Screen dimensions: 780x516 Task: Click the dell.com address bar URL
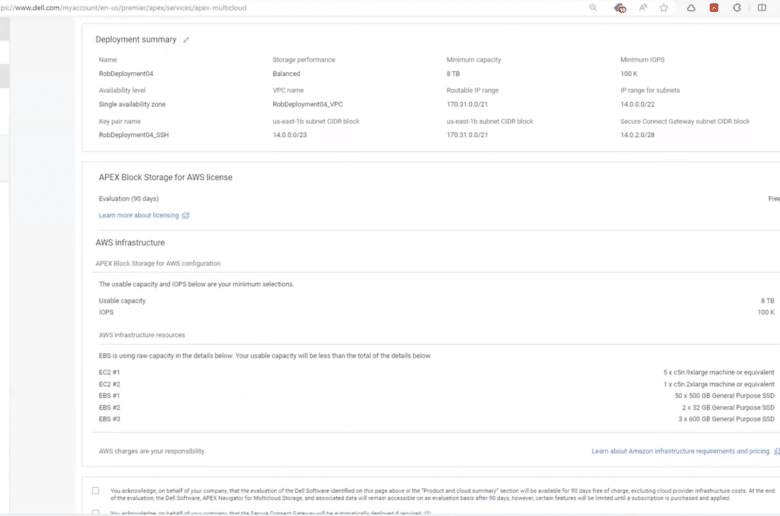click(x=123, y=7)
